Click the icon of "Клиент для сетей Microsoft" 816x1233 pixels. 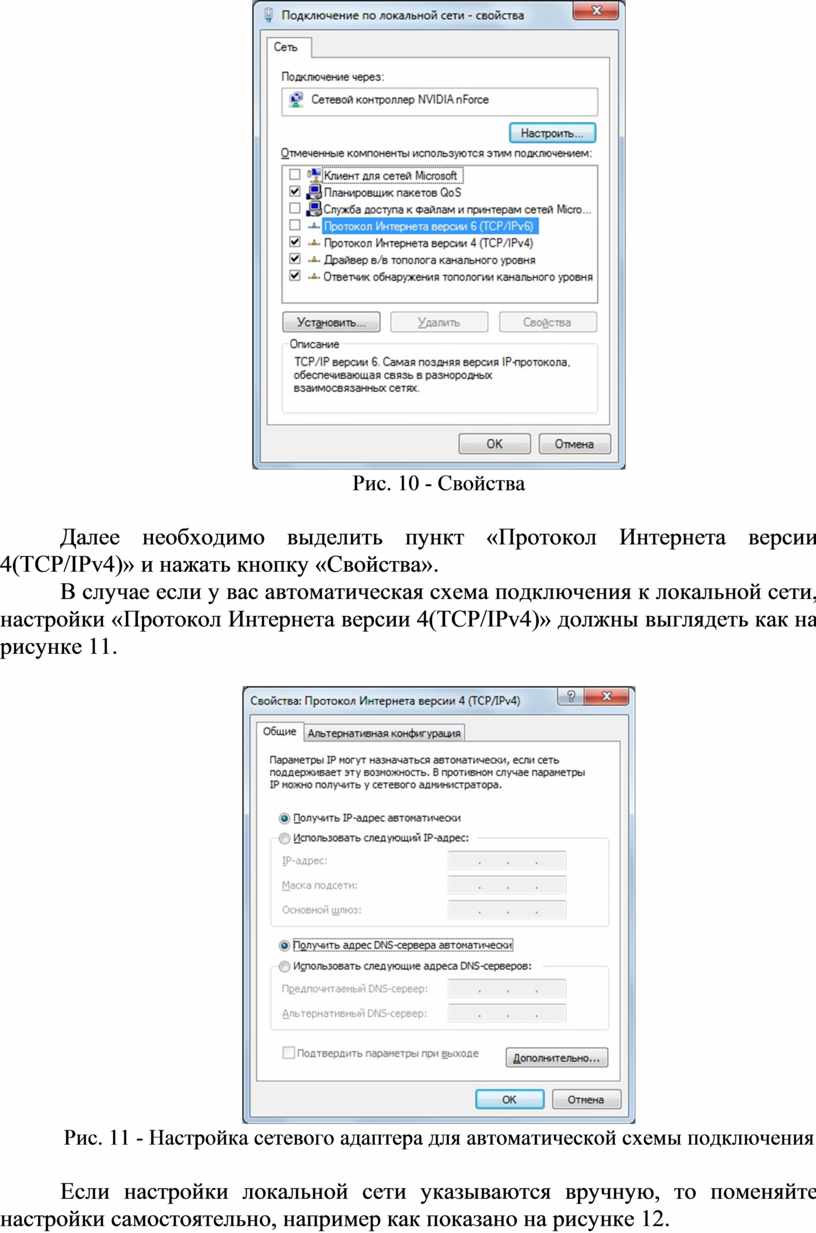tap(313, 175)
